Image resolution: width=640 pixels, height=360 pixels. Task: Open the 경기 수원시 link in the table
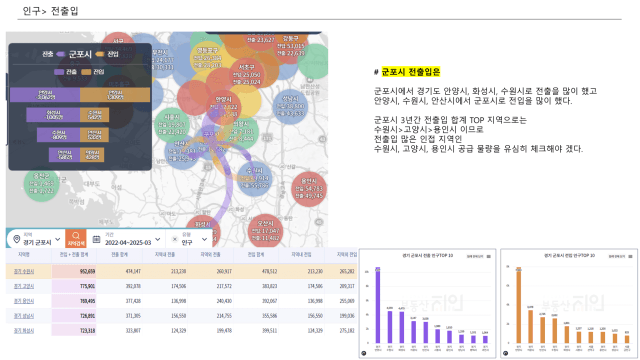[24, 271]
